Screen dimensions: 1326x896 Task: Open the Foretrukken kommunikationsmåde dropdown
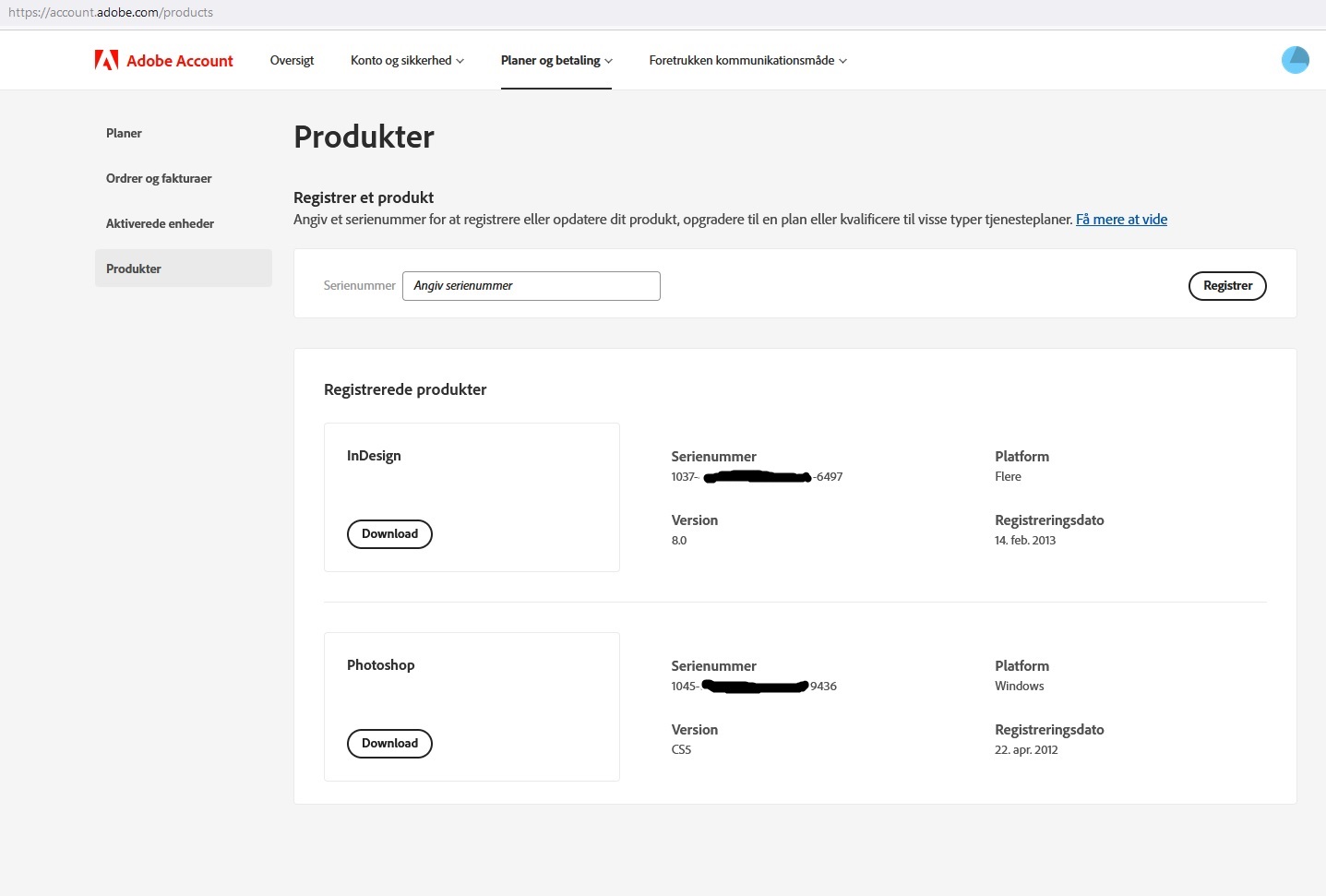point(747,60)
